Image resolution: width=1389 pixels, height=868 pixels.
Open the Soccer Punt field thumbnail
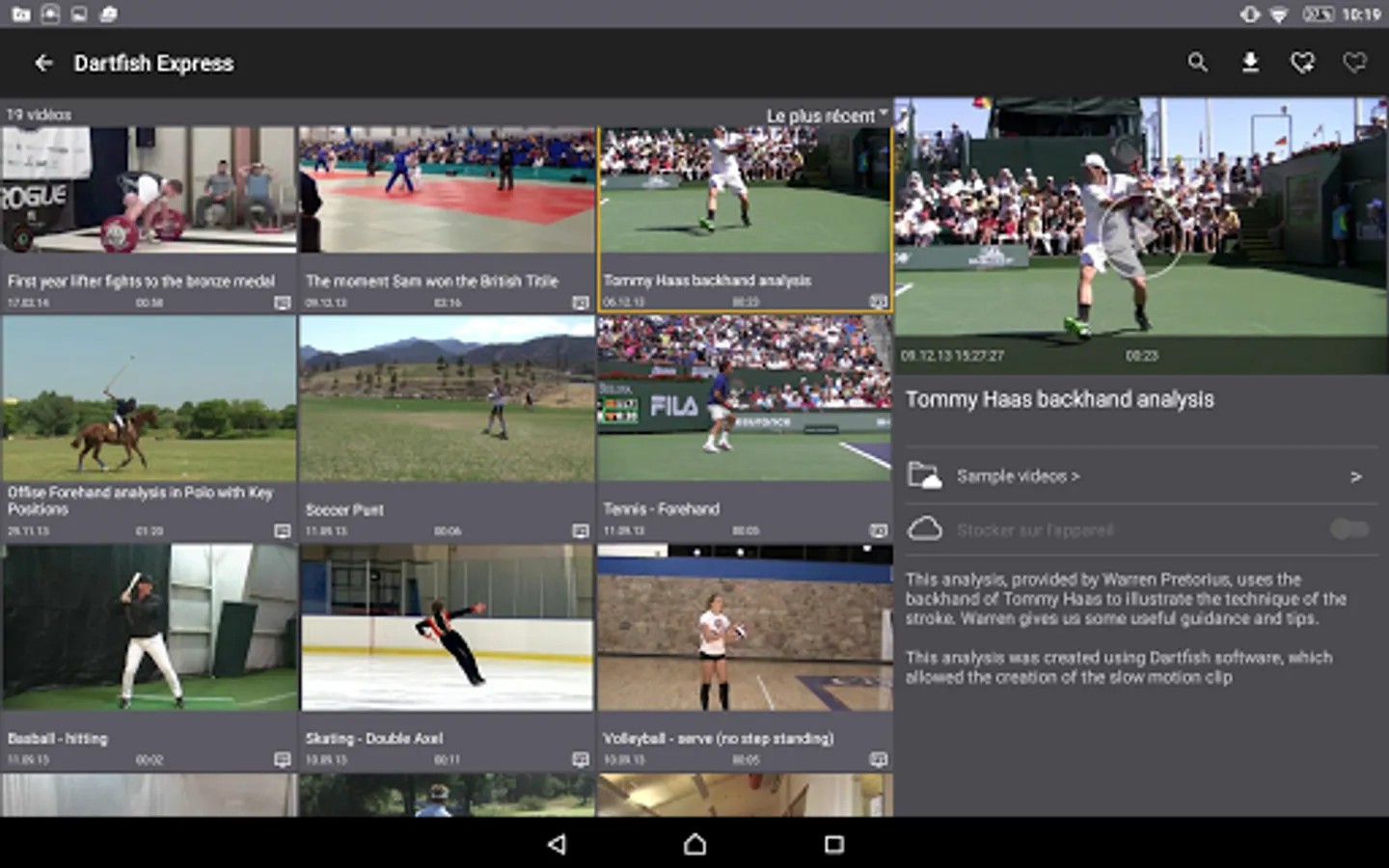point(447,398)
